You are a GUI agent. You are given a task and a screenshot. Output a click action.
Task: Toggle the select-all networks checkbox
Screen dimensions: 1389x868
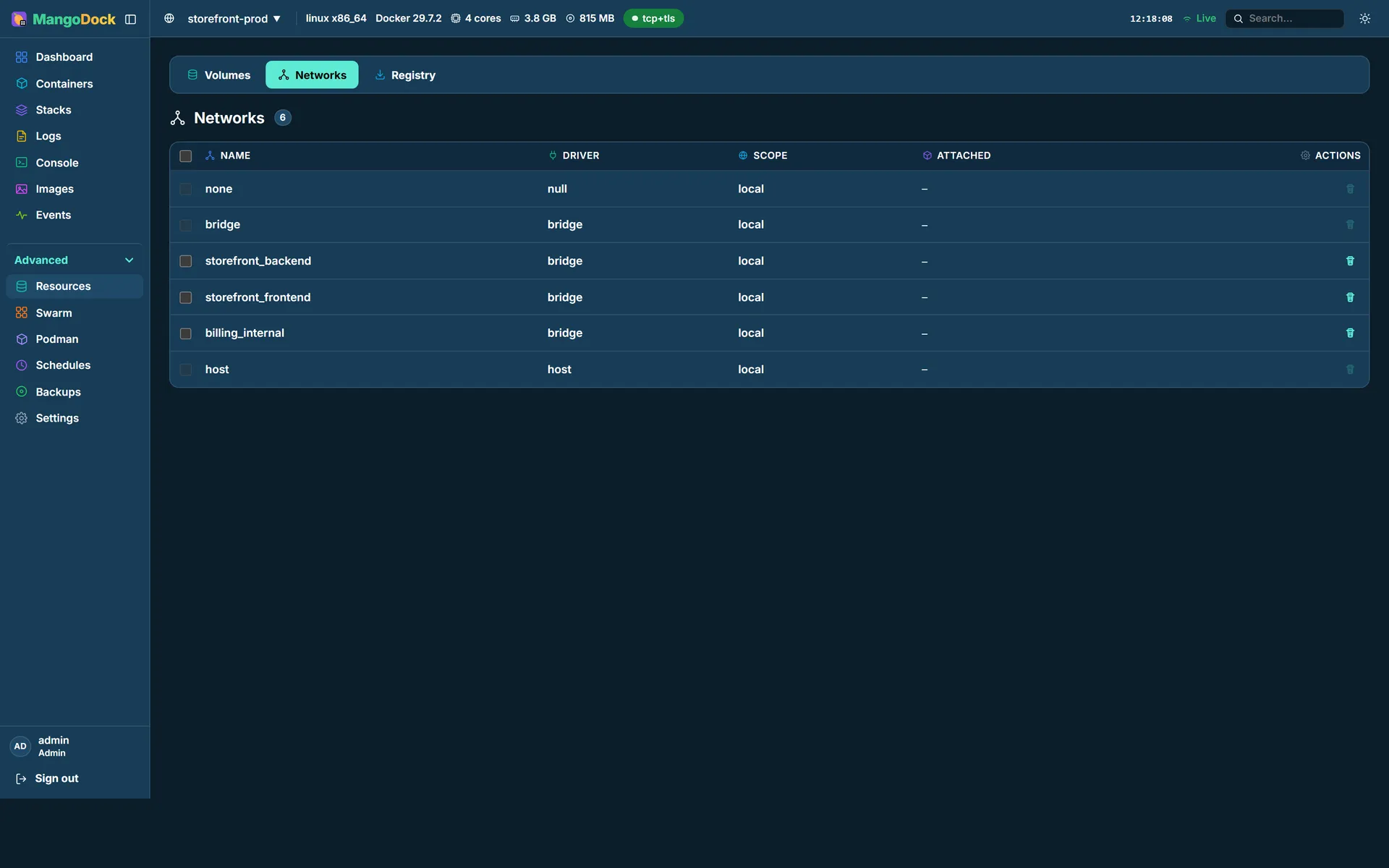[x=186, y=156]
